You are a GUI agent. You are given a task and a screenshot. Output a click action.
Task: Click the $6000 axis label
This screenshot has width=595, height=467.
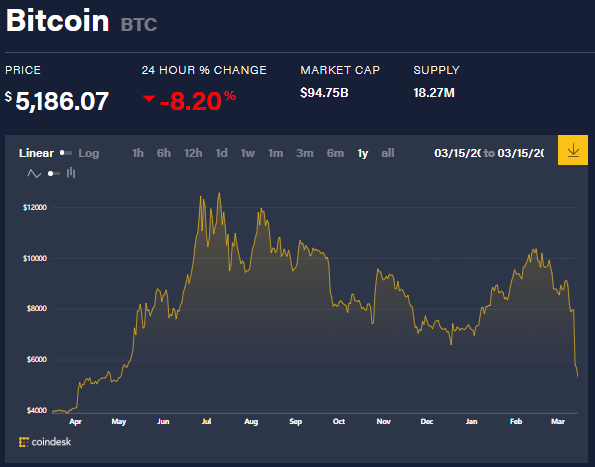tap(37, 360)
